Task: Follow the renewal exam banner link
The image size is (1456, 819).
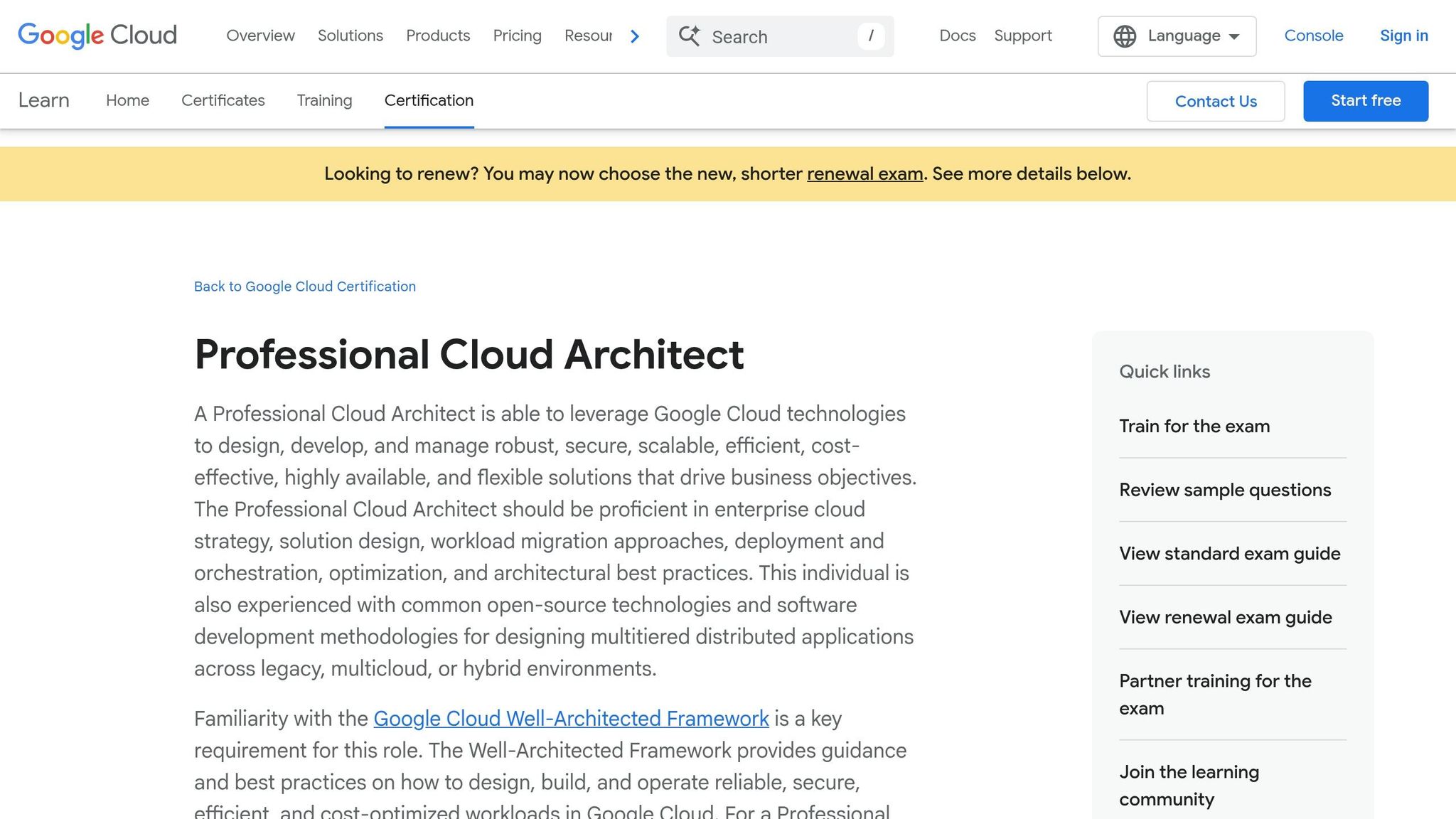Action: [865, 174]
